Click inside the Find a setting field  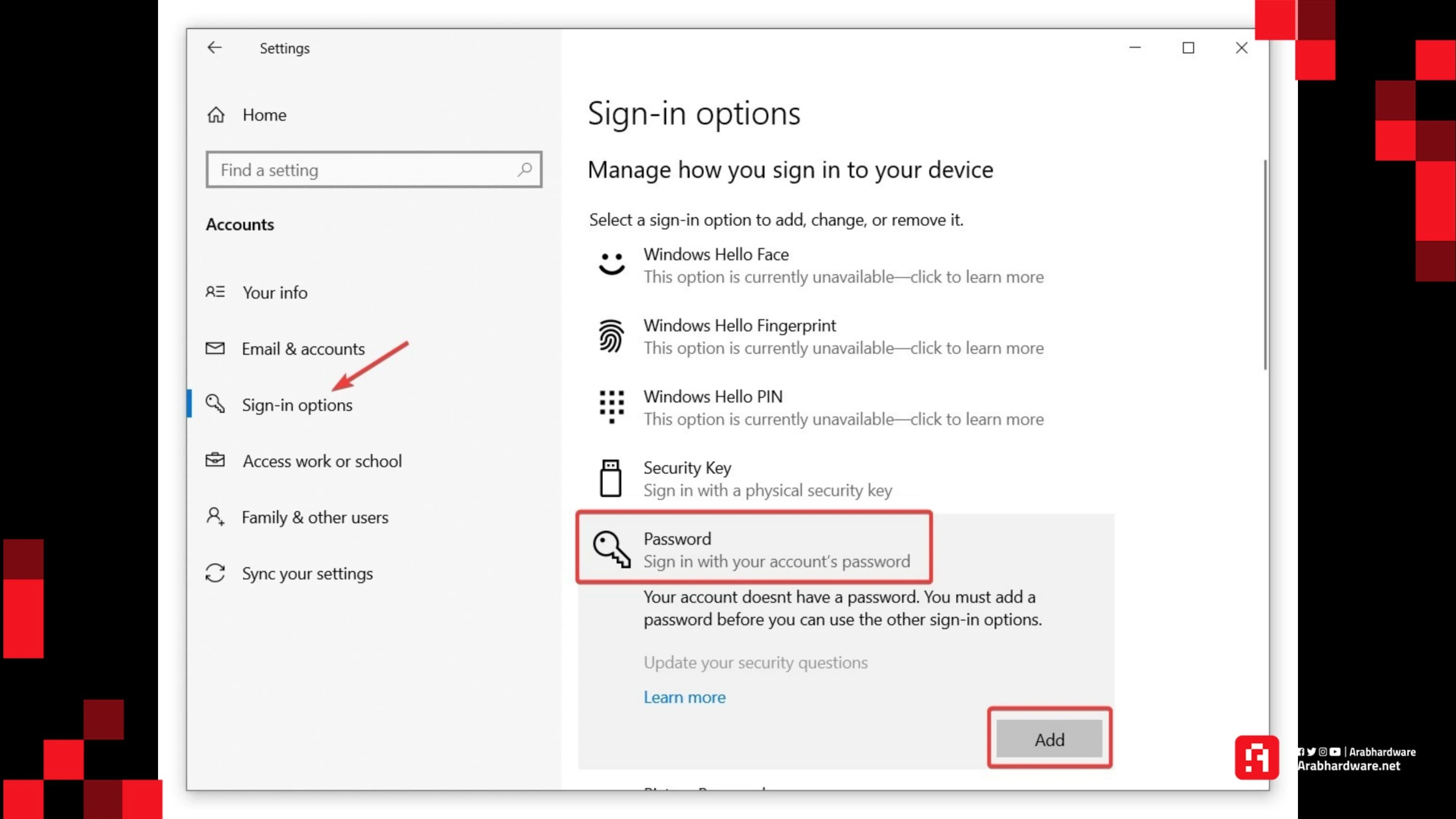click(x=374, y=169)
